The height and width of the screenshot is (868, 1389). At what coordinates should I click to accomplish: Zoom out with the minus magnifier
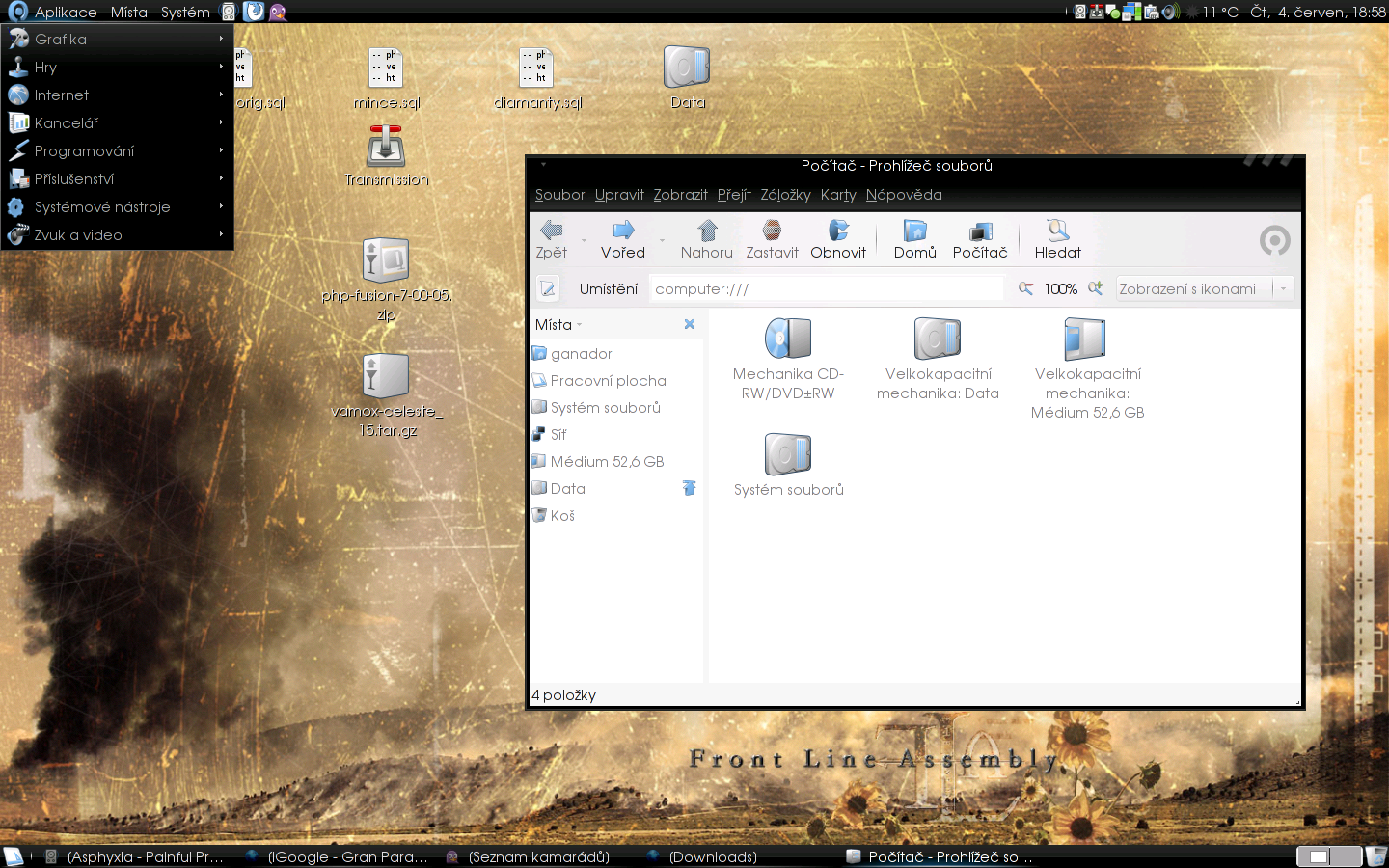coord(1026,288)
